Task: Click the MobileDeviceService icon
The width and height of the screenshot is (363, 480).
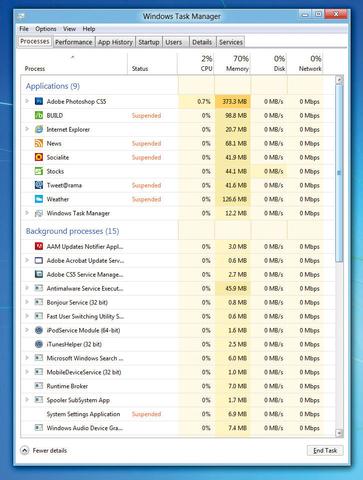Action: (x=39, y=372)
